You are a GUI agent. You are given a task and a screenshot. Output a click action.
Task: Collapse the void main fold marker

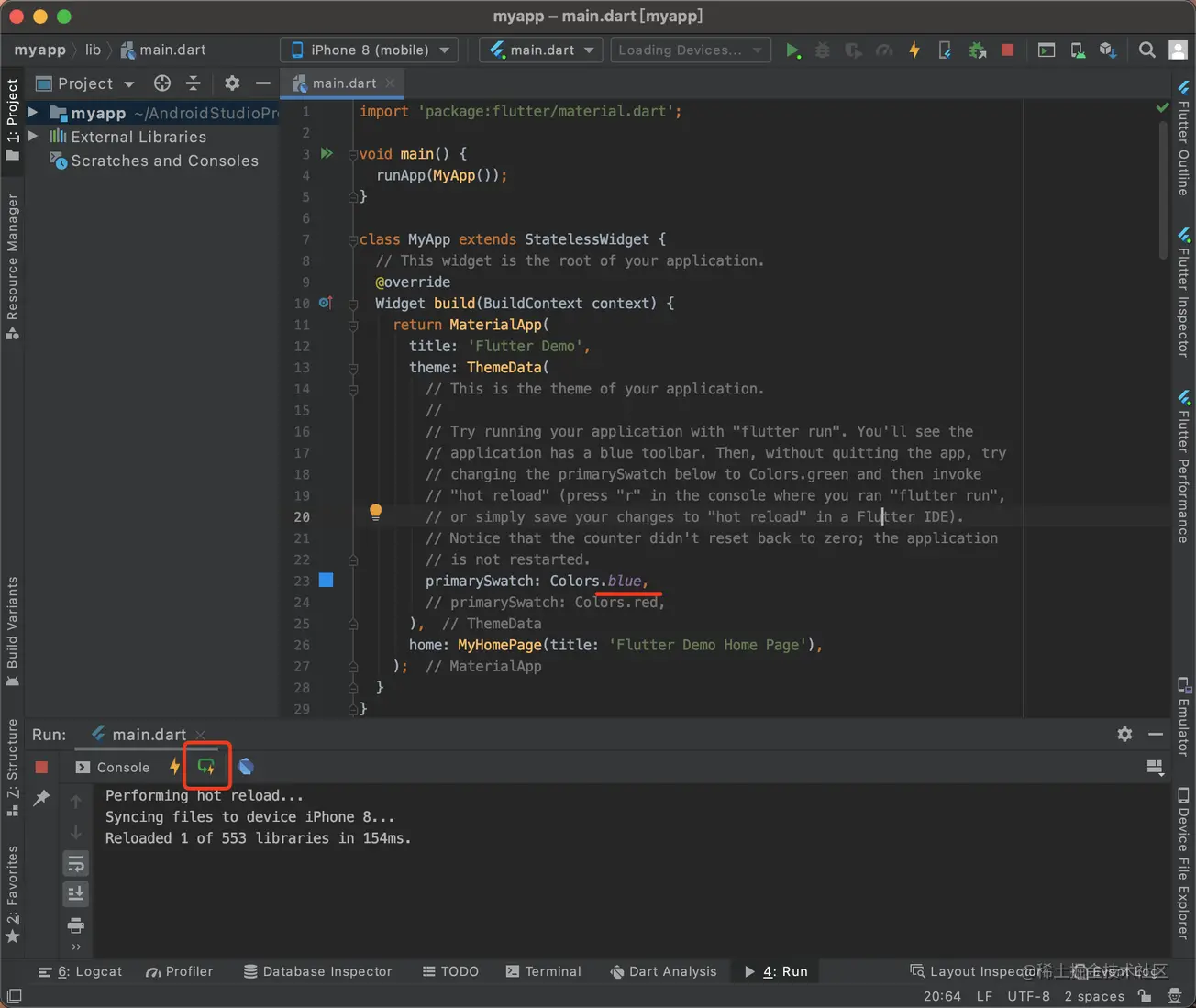pos(353,154)
